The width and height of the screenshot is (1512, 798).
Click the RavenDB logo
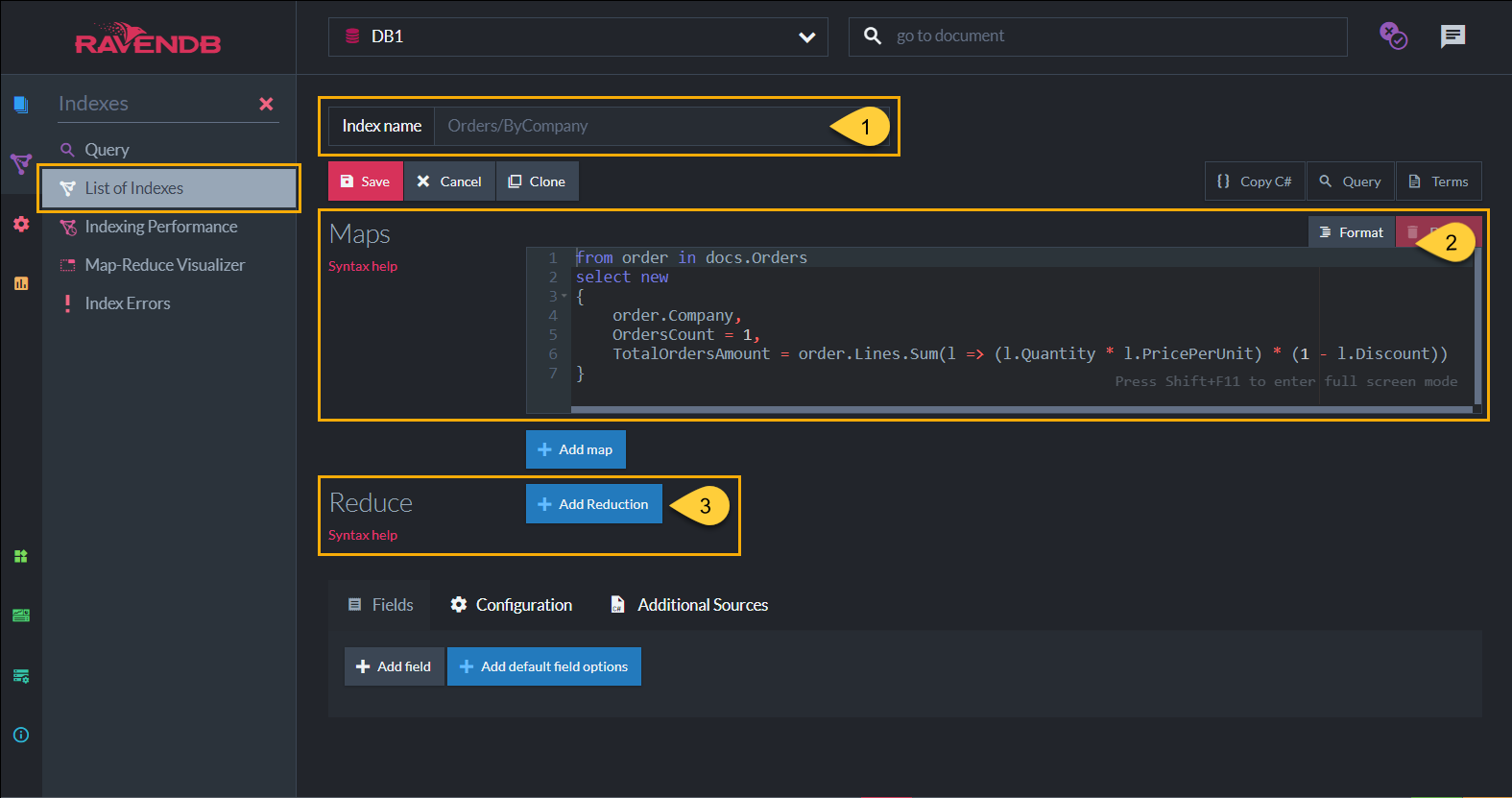(x=148, y=38)
